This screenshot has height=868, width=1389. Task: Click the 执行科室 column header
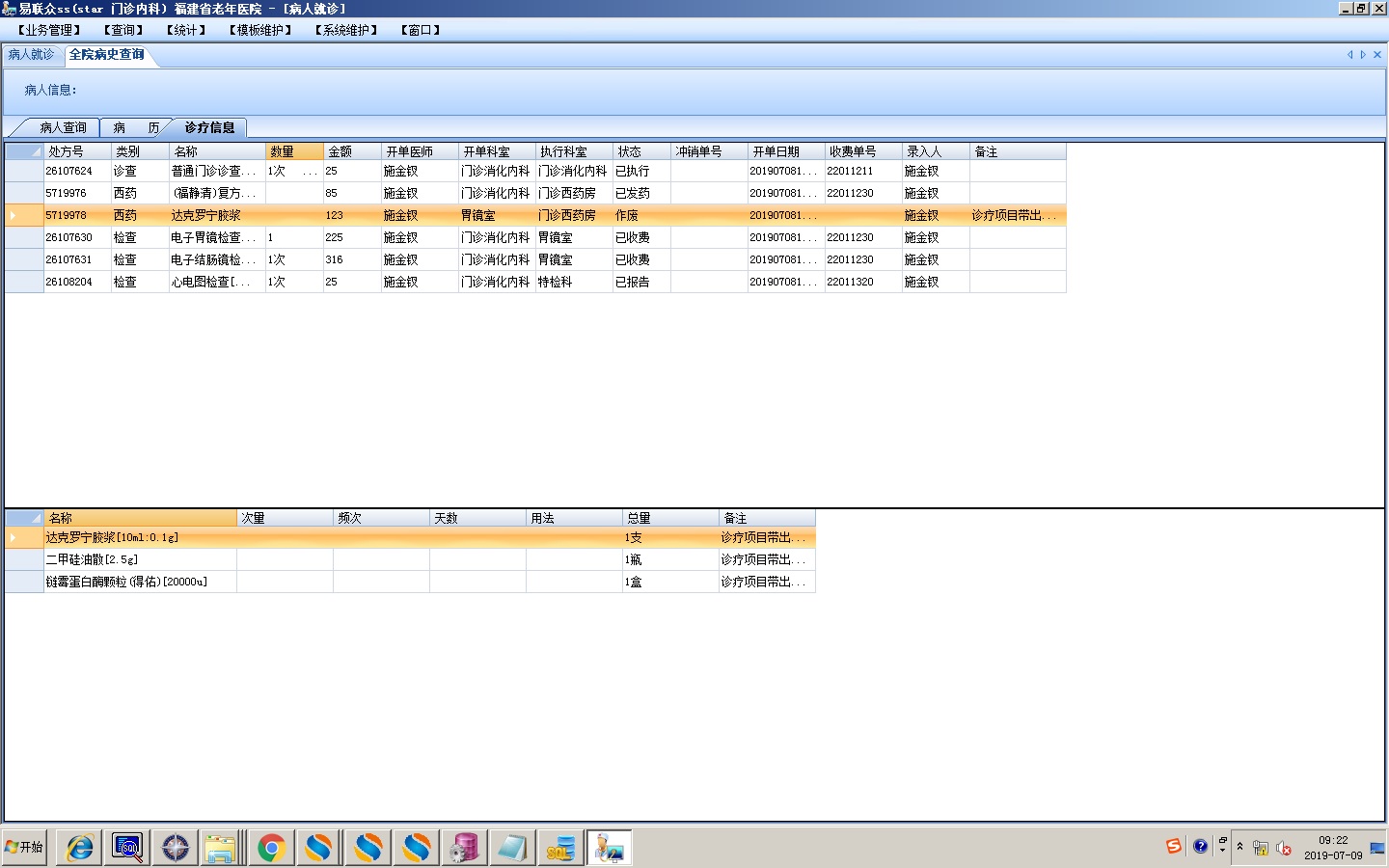(574, 151)
